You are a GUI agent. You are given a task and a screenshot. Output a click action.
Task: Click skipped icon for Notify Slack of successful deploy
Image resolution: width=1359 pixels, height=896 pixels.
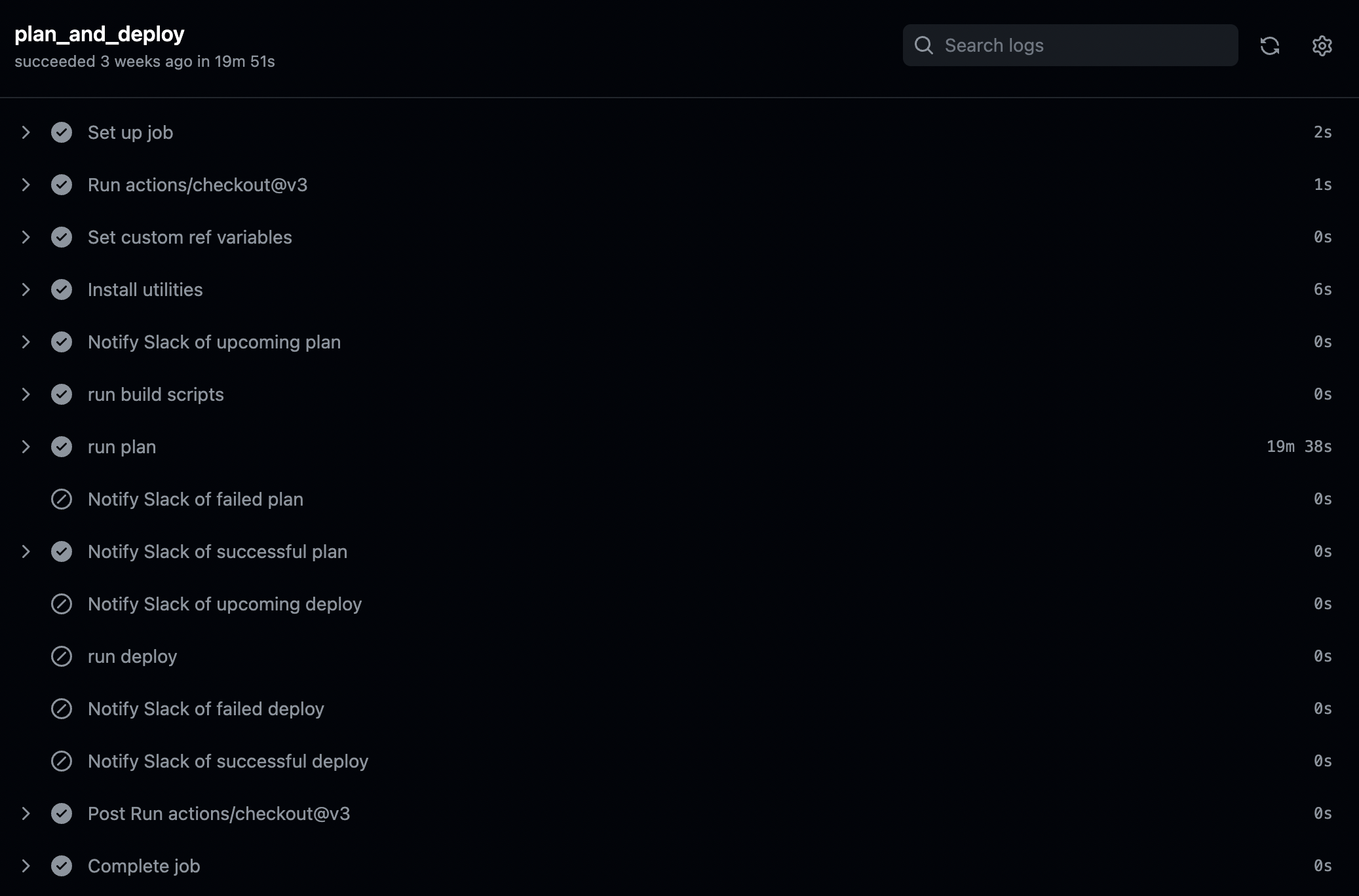coord(62,761)
